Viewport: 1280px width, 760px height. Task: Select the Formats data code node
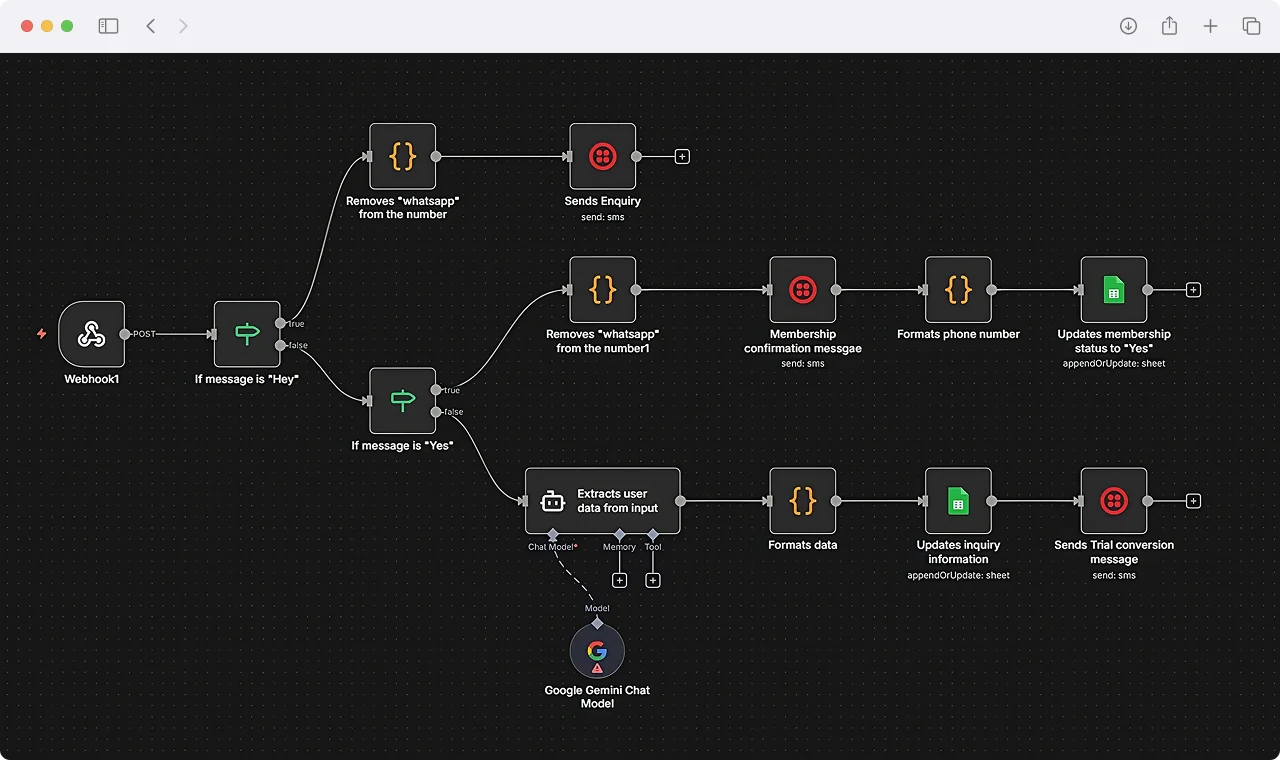(x=803, y=501)
